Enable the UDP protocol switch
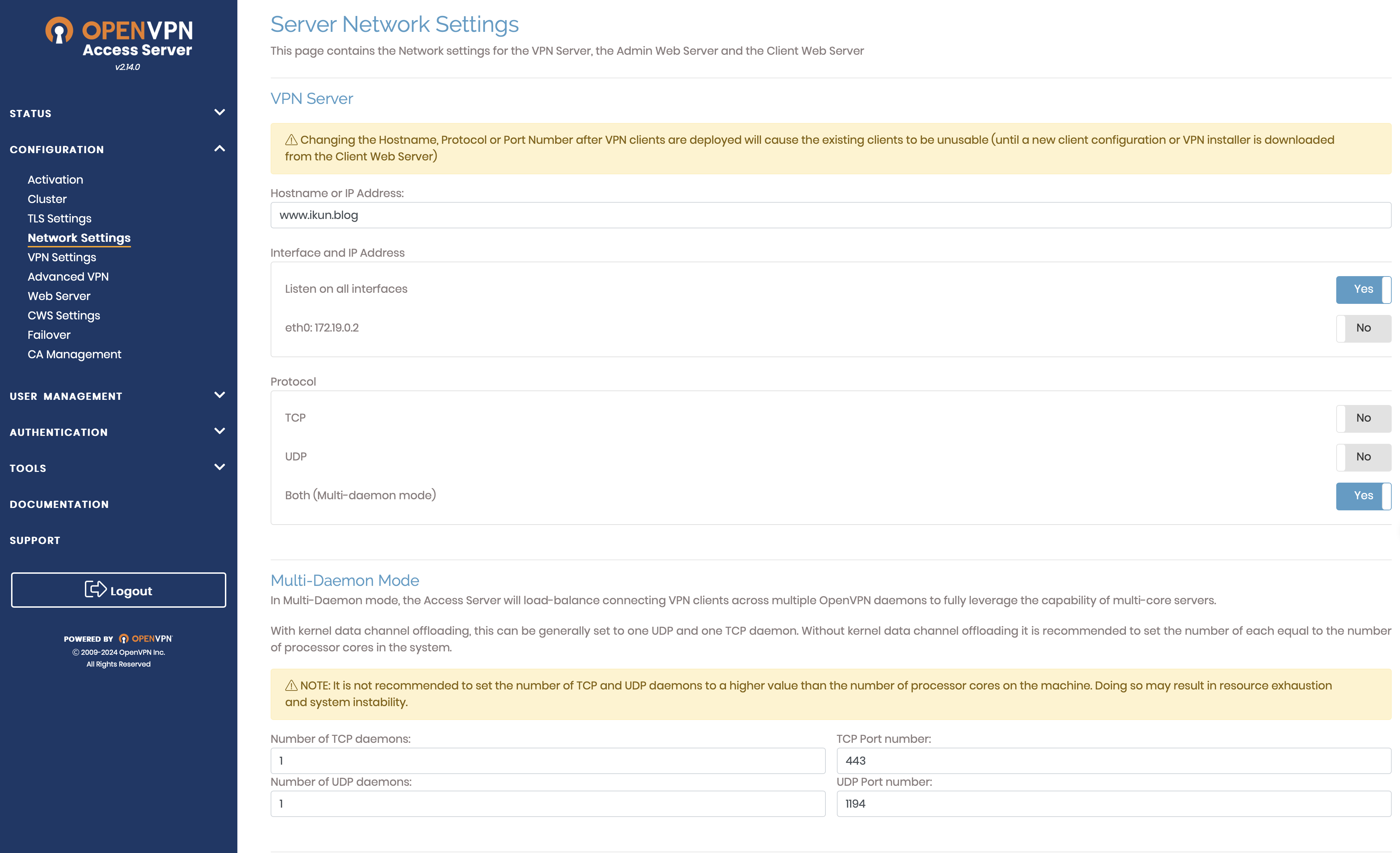This screenshot has height=853, width=1400. (x=1363, y=457)
